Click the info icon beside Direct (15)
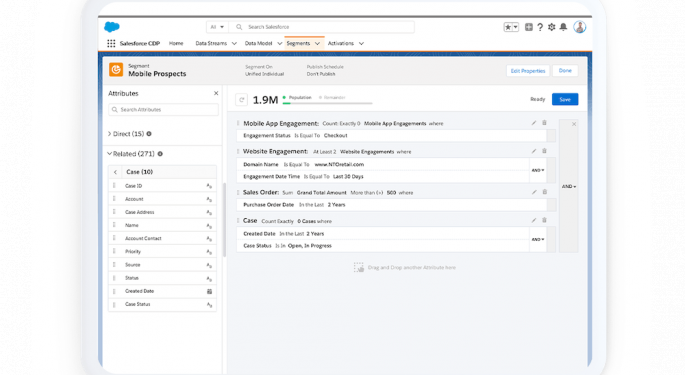 149,134
